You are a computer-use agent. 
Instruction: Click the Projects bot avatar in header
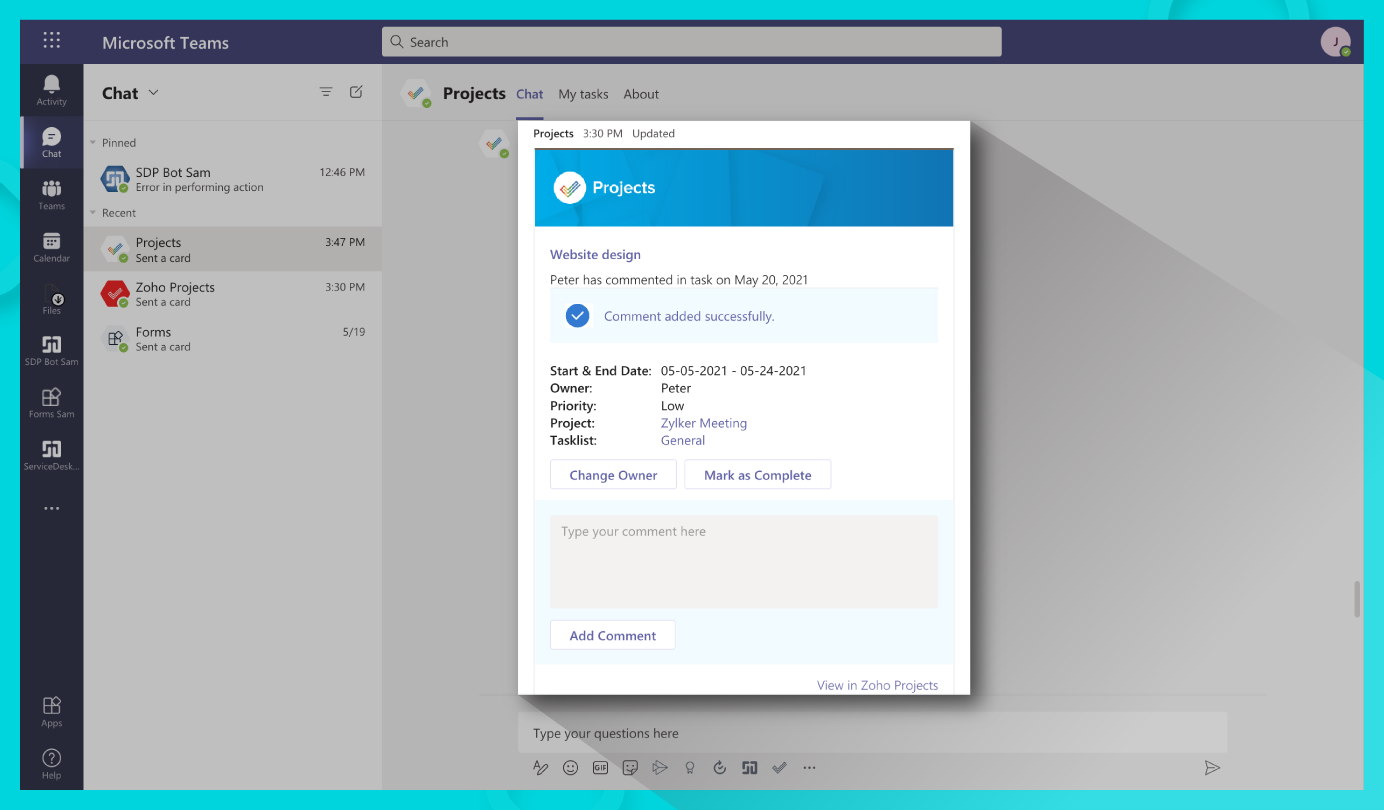[415, 94]
